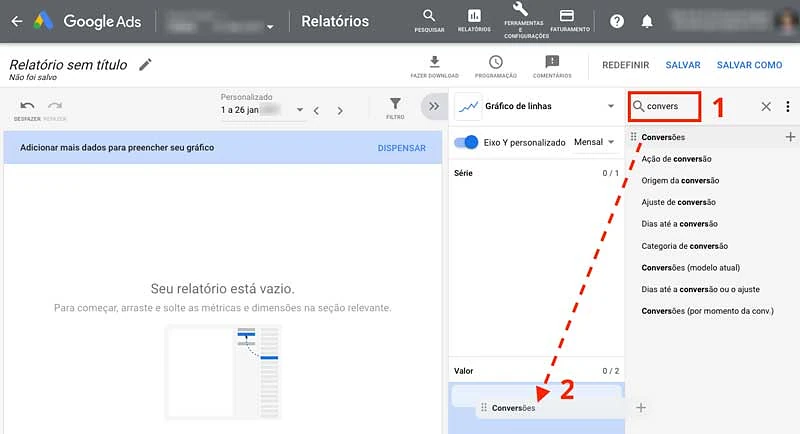Screen dimensions: 800x434
Task: Click the Relatórios page heading
Action: click(x=335, y=21)
